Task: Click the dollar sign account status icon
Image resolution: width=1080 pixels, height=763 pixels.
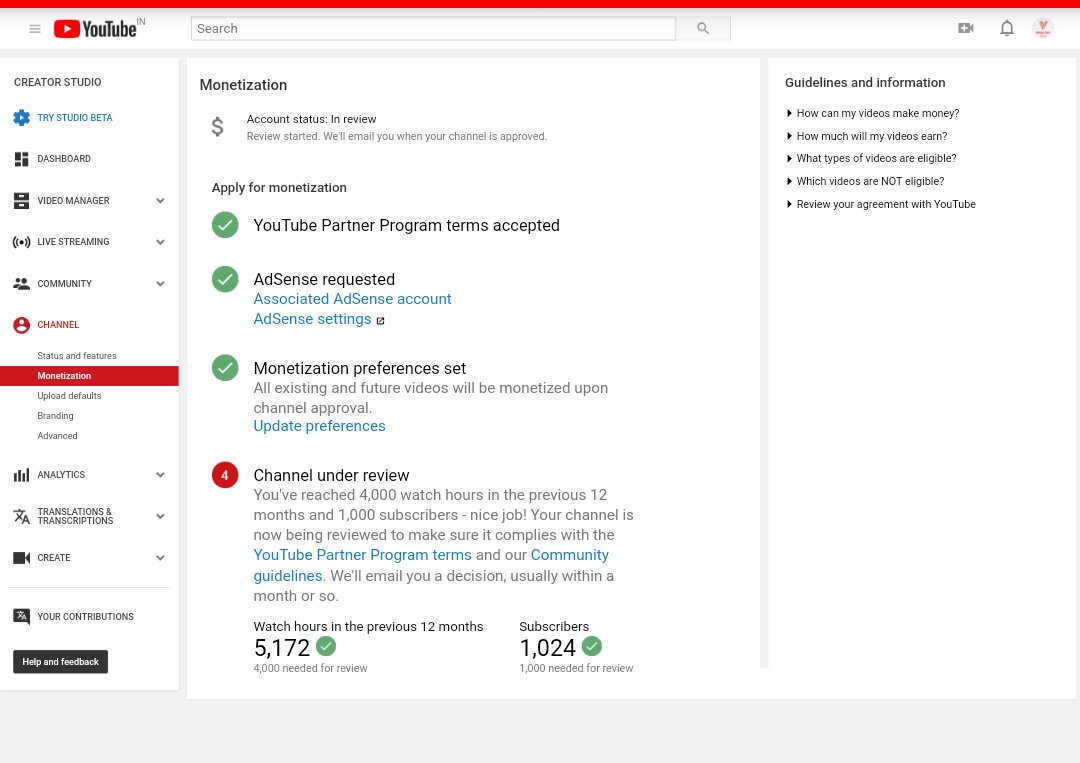Action: click(218, 127)
